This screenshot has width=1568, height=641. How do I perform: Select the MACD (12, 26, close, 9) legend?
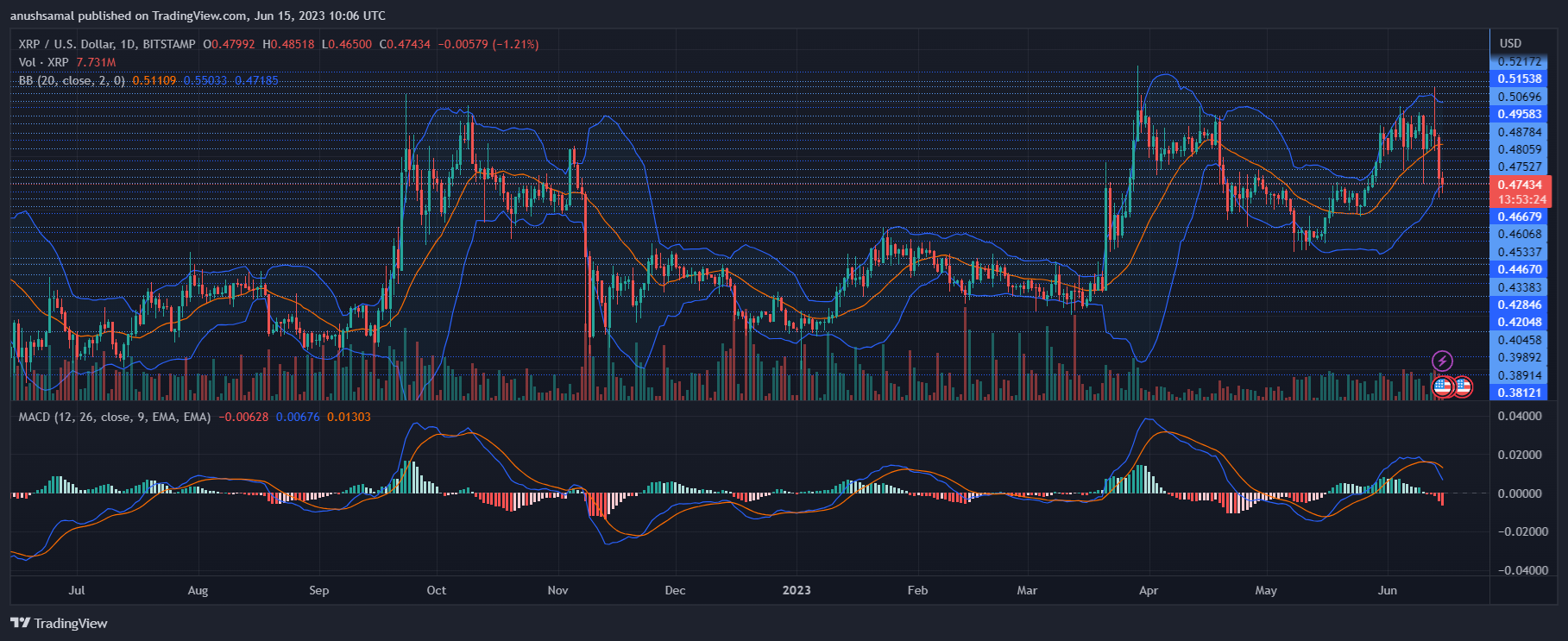(114, 417)
